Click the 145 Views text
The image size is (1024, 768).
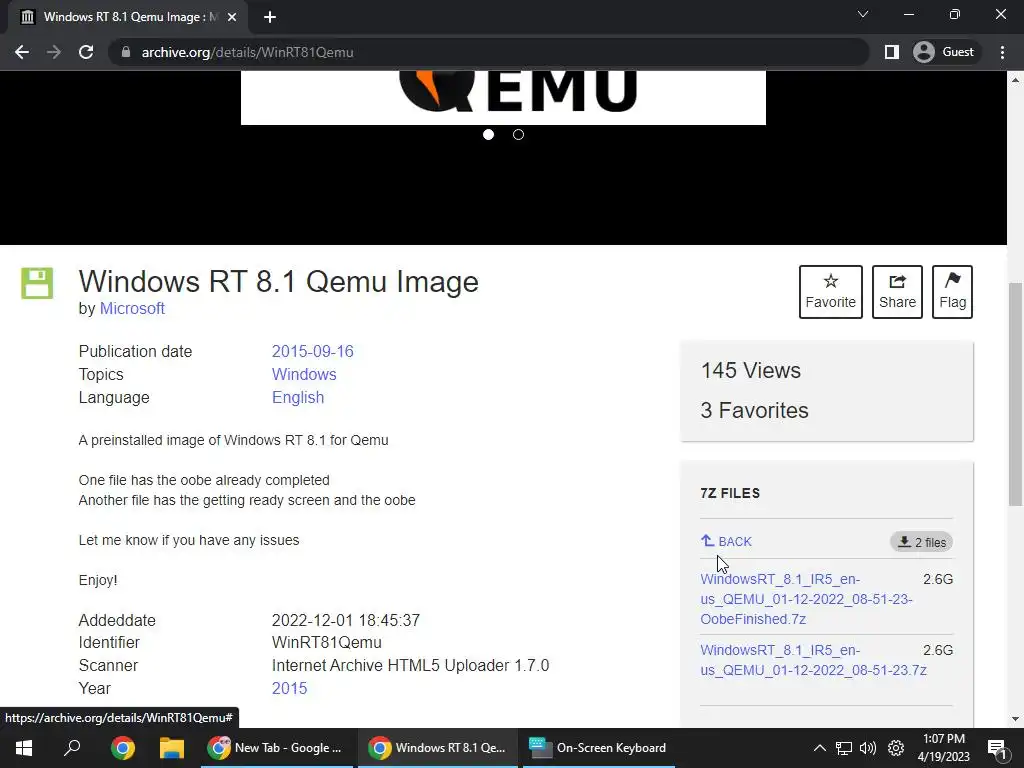751,370
